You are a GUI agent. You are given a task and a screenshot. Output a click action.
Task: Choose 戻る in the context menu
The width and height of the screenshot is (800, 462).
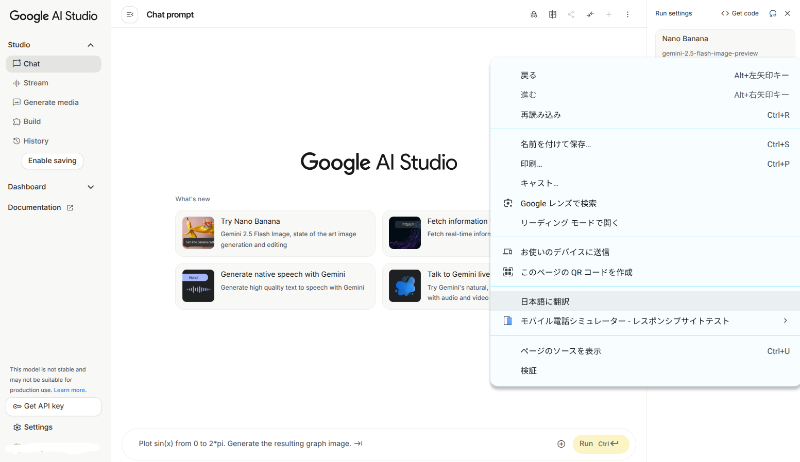[x=645, y=75]
